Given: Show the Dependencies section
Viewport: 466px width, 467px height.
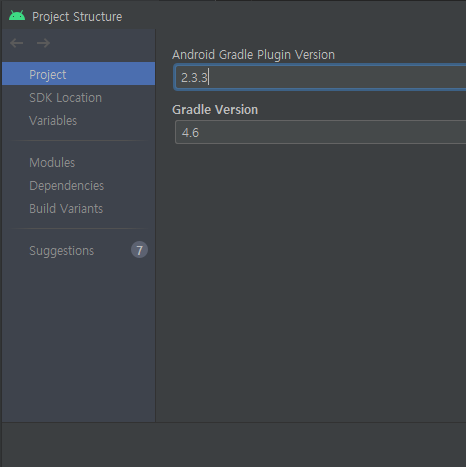Looking at the screenshot, I should click(x=79, y=186).
